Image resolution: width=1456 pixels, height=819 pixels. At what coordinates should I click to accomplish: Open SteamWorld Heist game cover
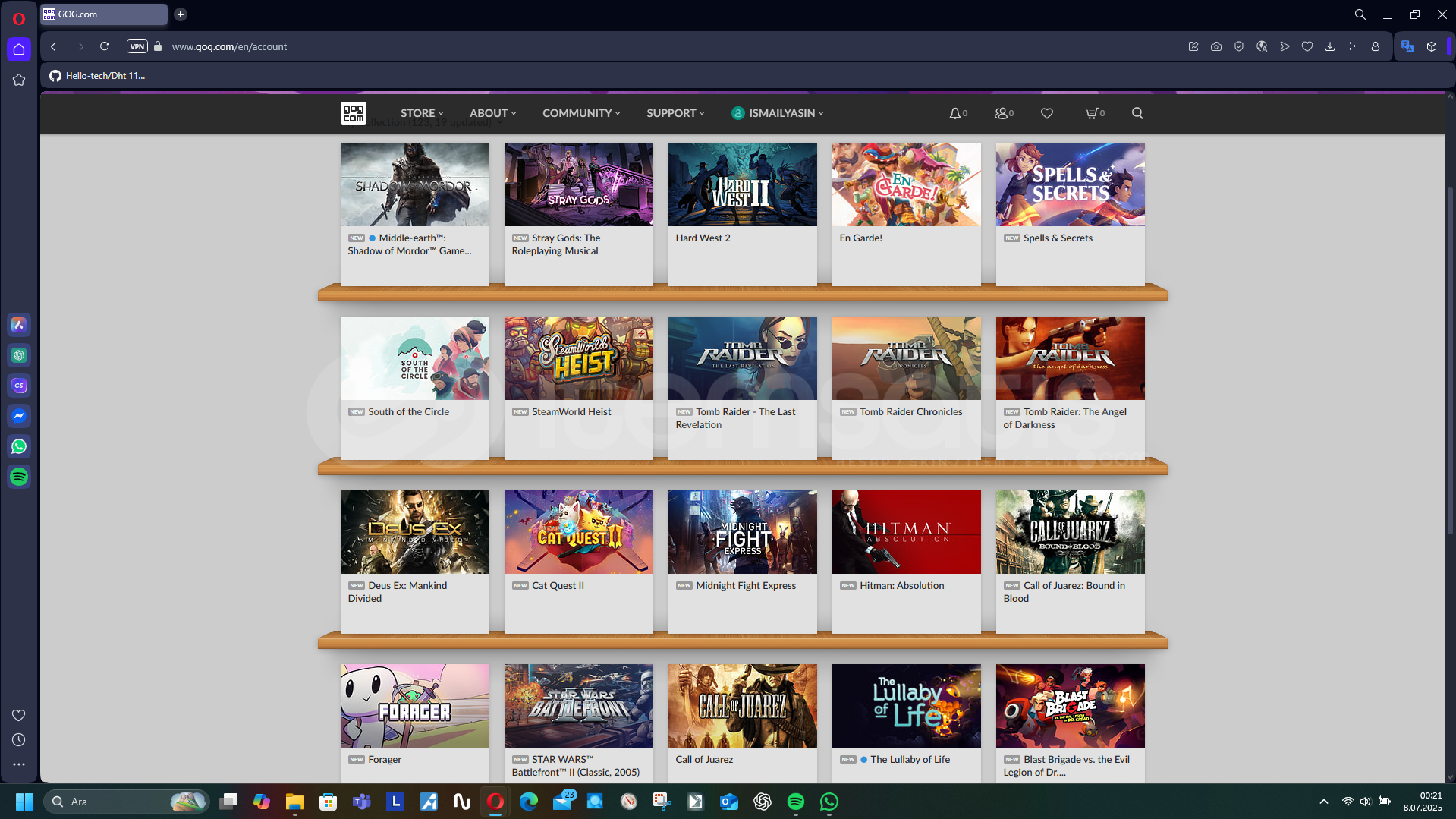click(x=579, y=358)
